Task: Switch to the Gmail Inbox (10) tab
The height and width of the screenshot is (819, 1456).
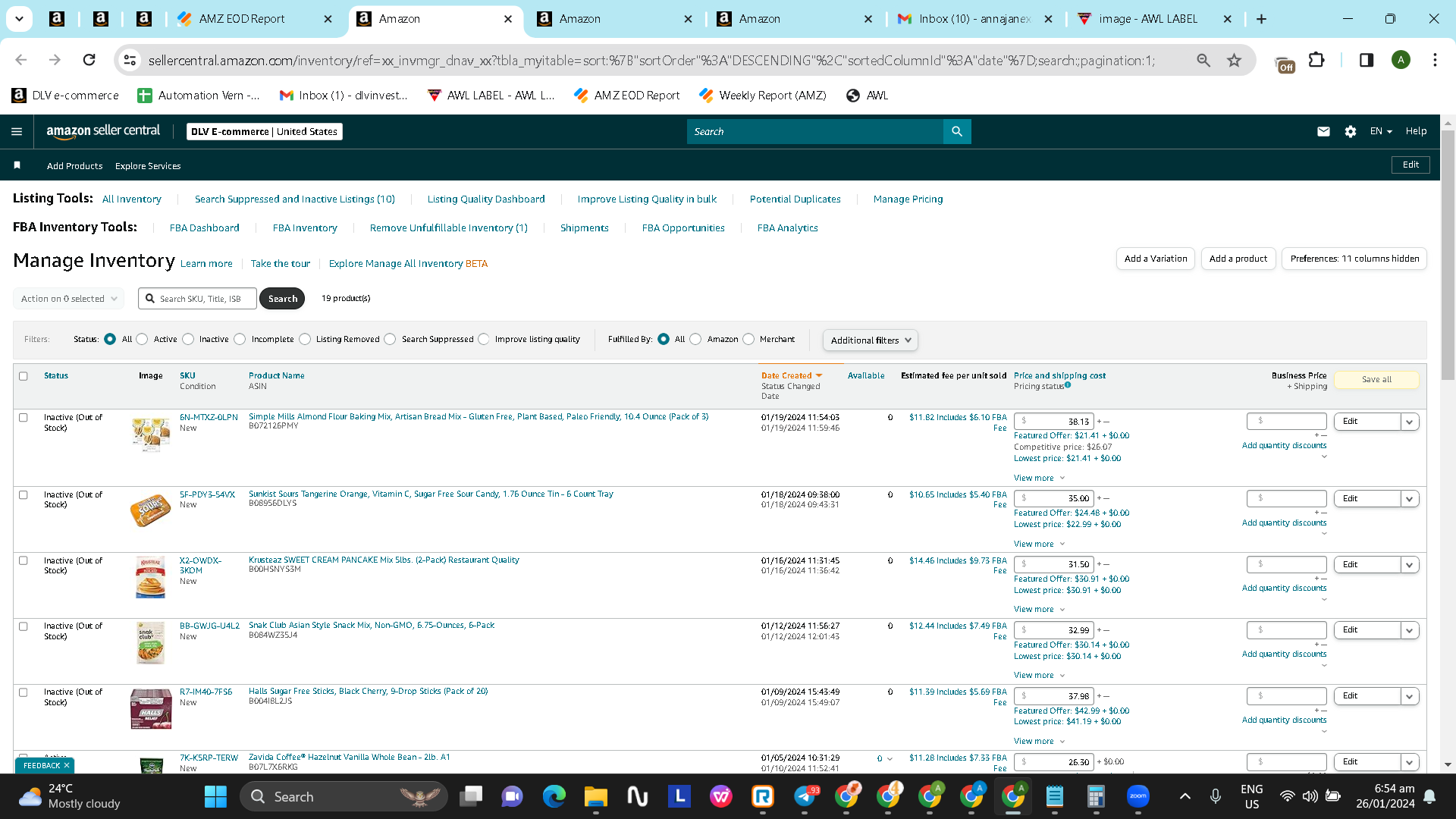Action: pyautogui.click(x=974, y=19)
